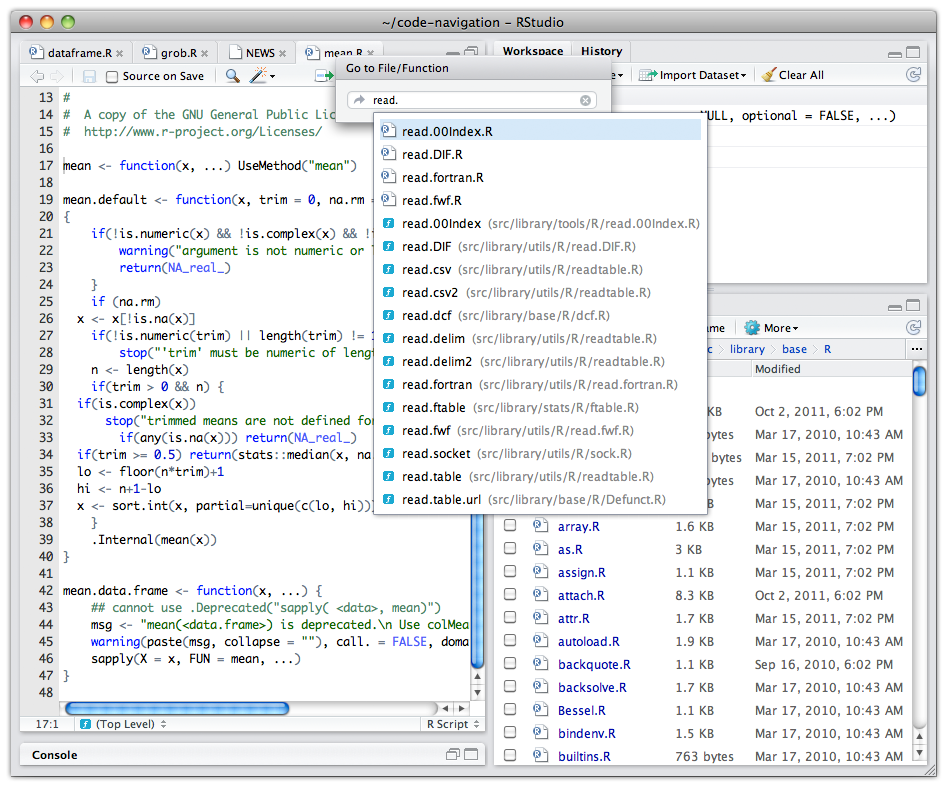Viewport: 947px width, 787px height.
Task: Open the R Script file type selector
Action: [453, 724]
